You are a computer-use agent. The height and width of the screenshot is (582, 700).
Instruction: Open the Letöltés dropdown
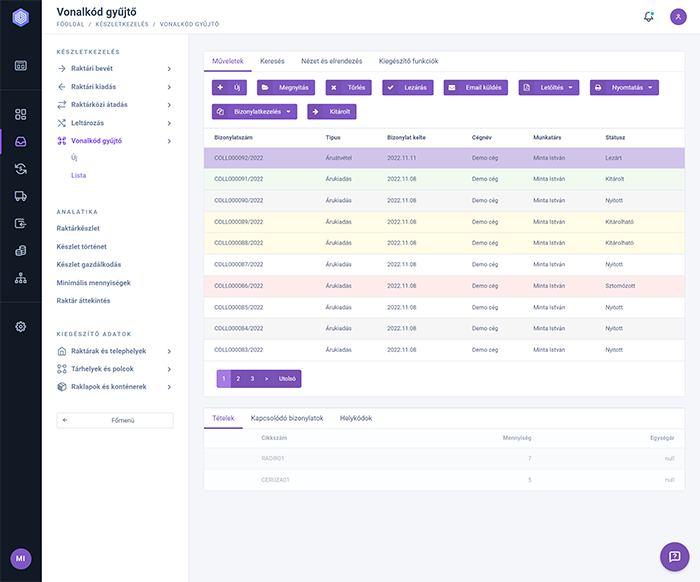click(x=549, y=88)
